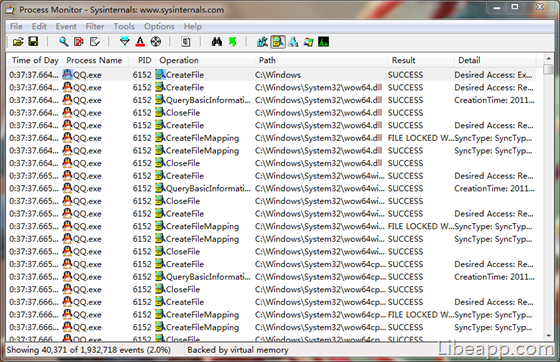Toggle Show Profiling Events icon
This screenshot has width=560, height=362.
324,42
